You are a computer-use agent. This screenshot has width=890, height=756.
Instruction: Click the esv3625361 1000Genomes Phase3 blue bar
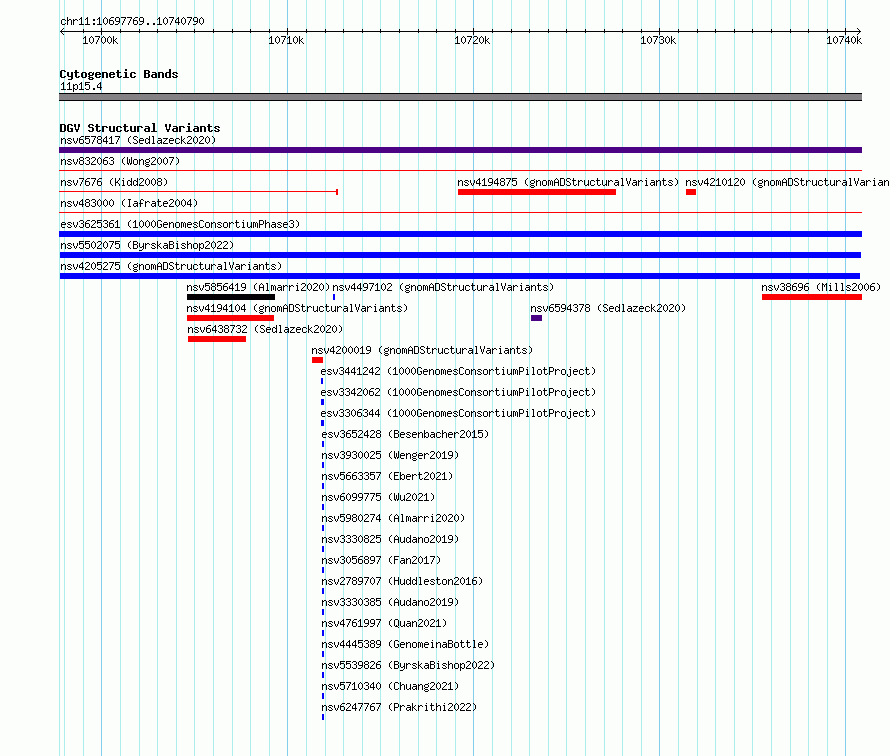click(x=460, y=234)
